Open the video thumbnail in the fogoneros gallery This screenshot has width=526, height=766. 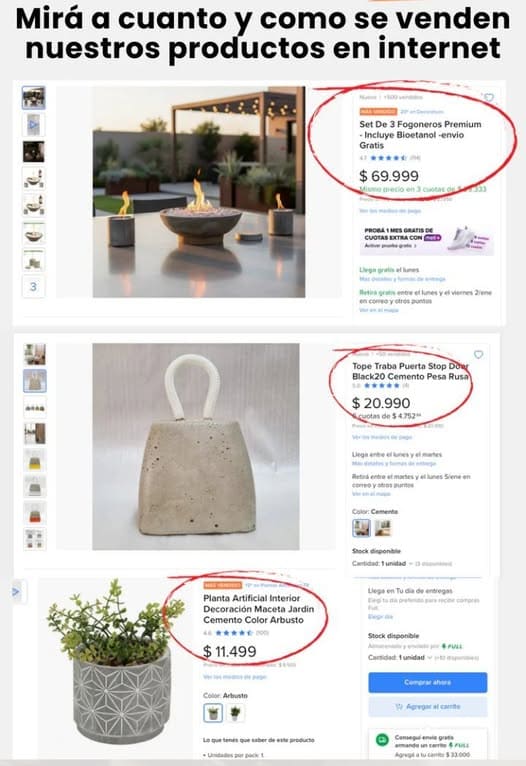[x=34, y=125]
